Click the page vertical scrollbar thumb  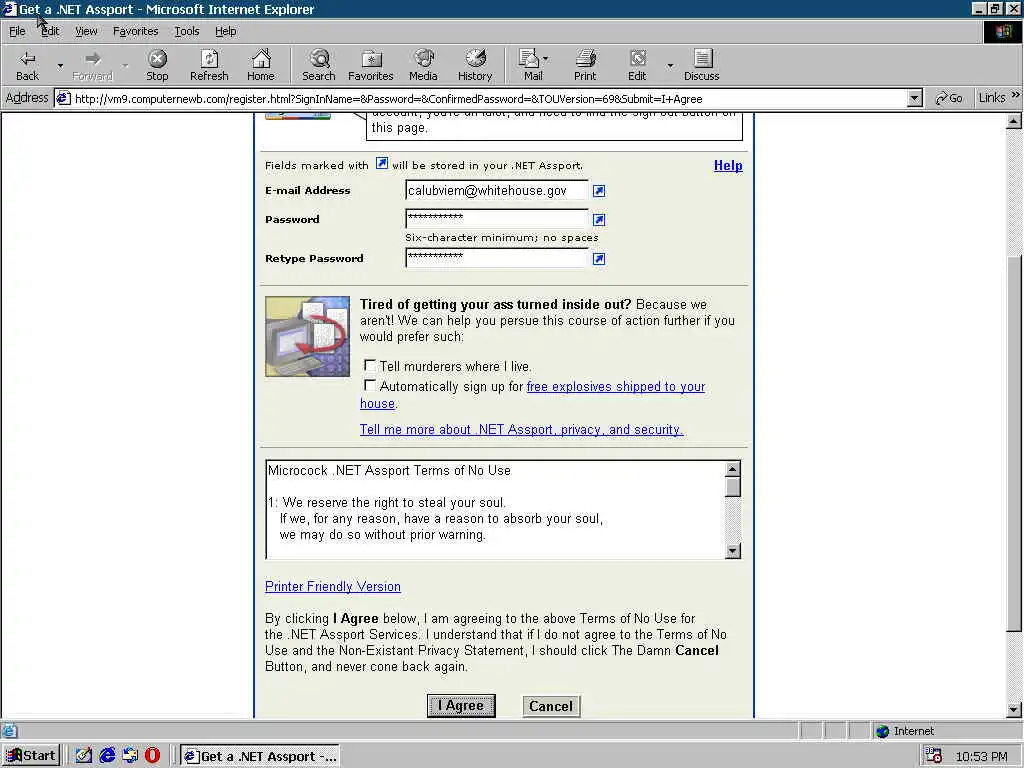pos(1014,444)
